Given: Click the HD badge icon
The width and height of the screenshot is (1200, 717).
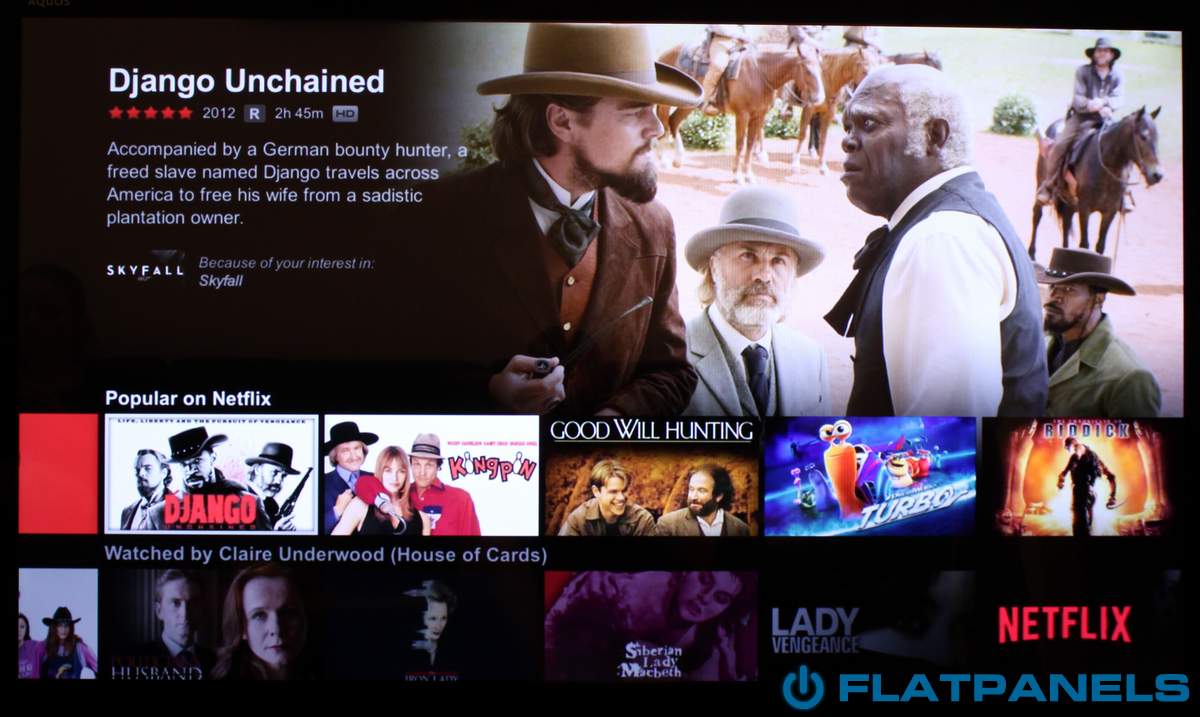Looking at the screenshot, I should click(x=345, y=114).
